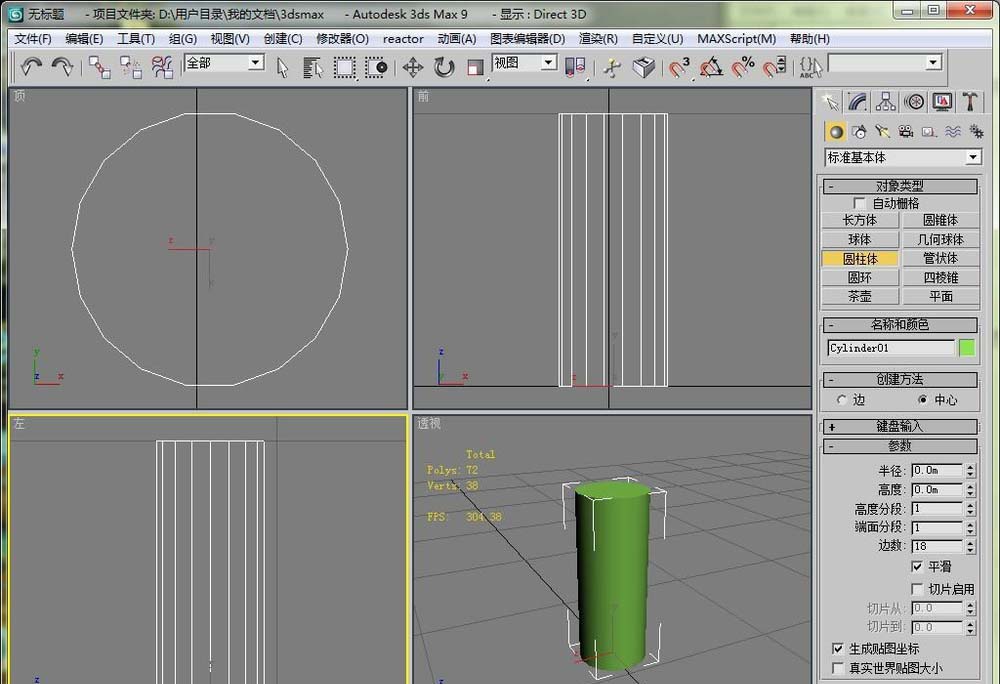Switch to the Lights create category
This screenshot has width=1000, height=684.
click(882, 131)
